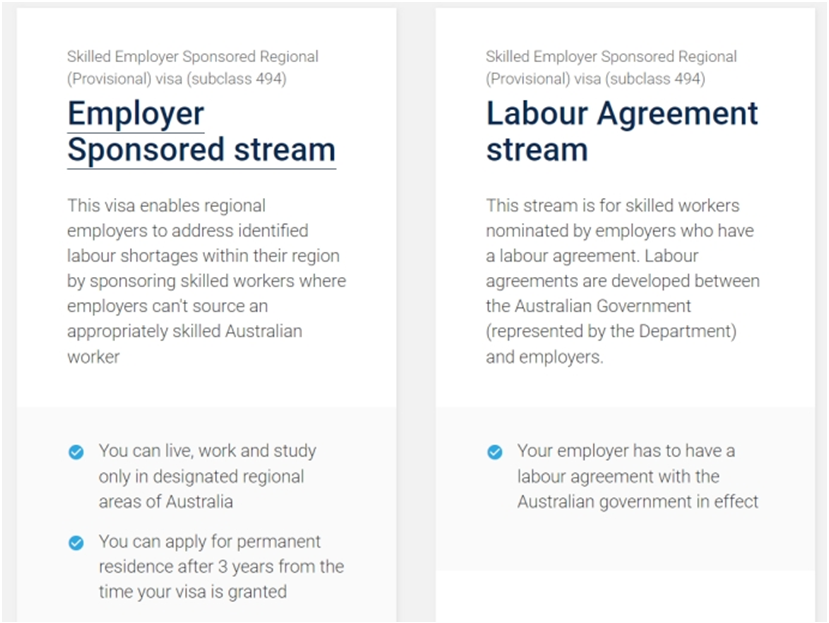Screen dimensions: 829x623
Task: Select the "permanent residence after 3 years" bullet text
Action: pyautogui.click(x=221, y=567)
